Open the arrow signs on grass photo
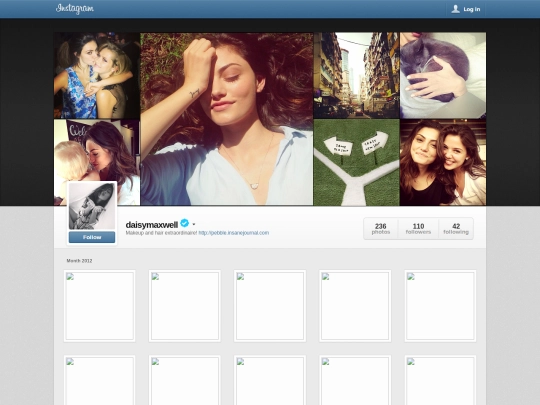 [356, 163]
